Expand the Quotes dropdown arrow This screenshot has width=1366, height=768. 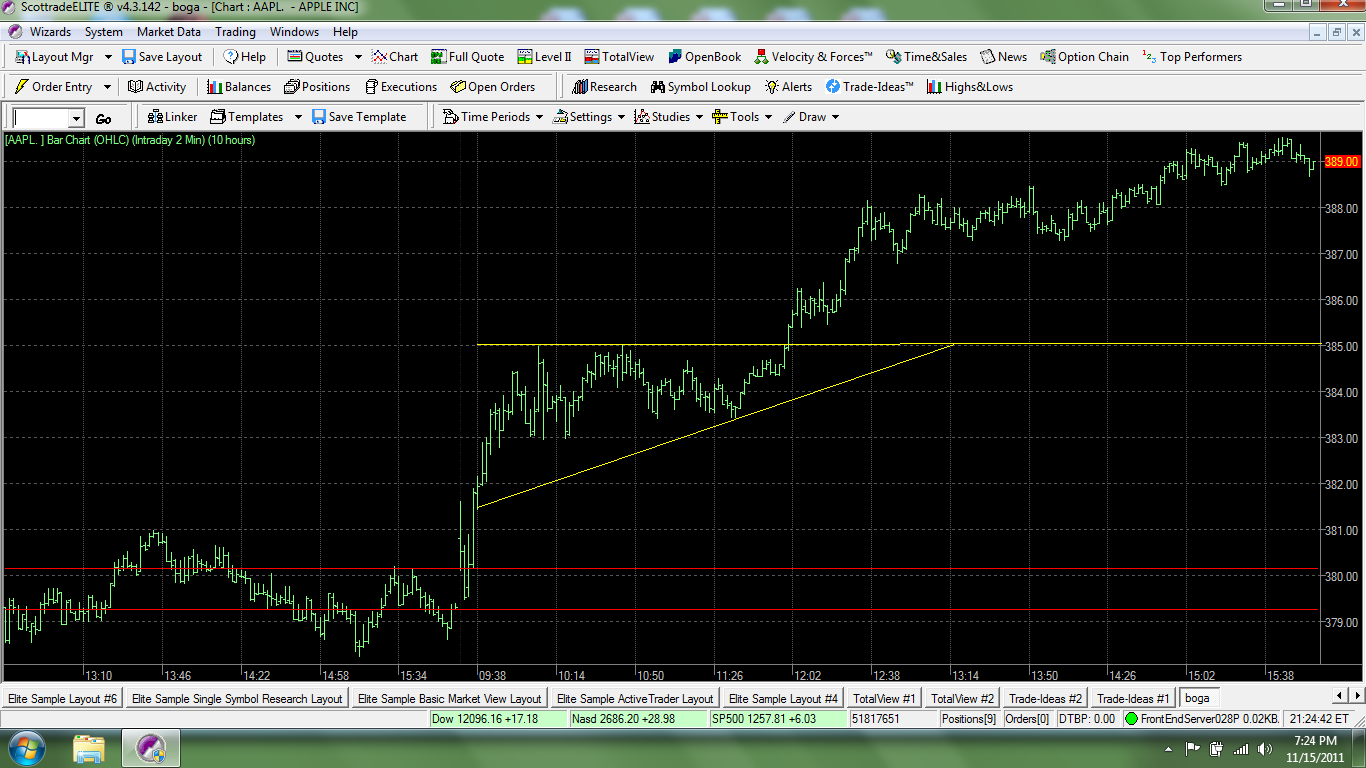(x=358, y=57)
